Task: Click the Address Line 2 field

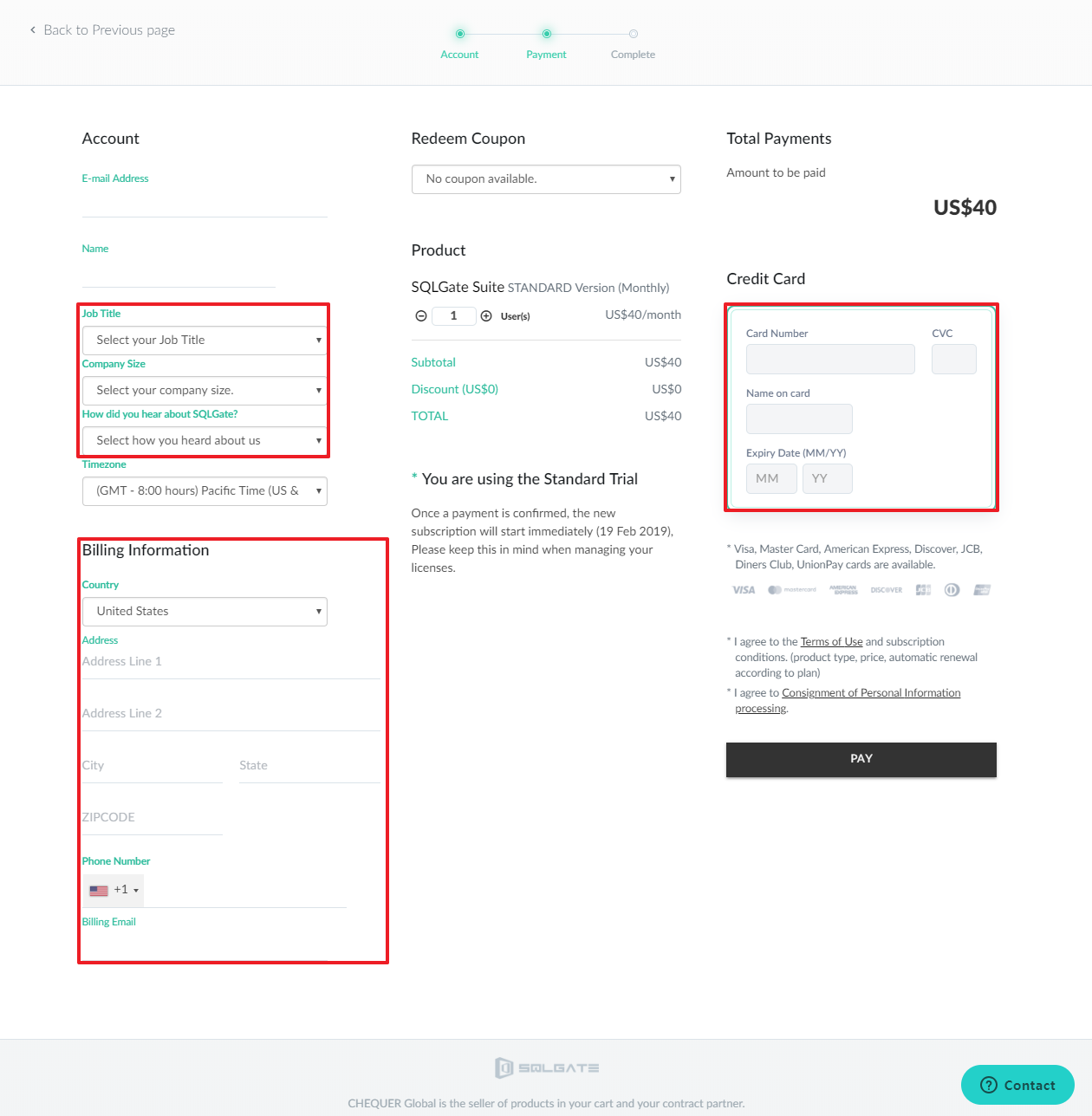Action: [x=231, y=714]
